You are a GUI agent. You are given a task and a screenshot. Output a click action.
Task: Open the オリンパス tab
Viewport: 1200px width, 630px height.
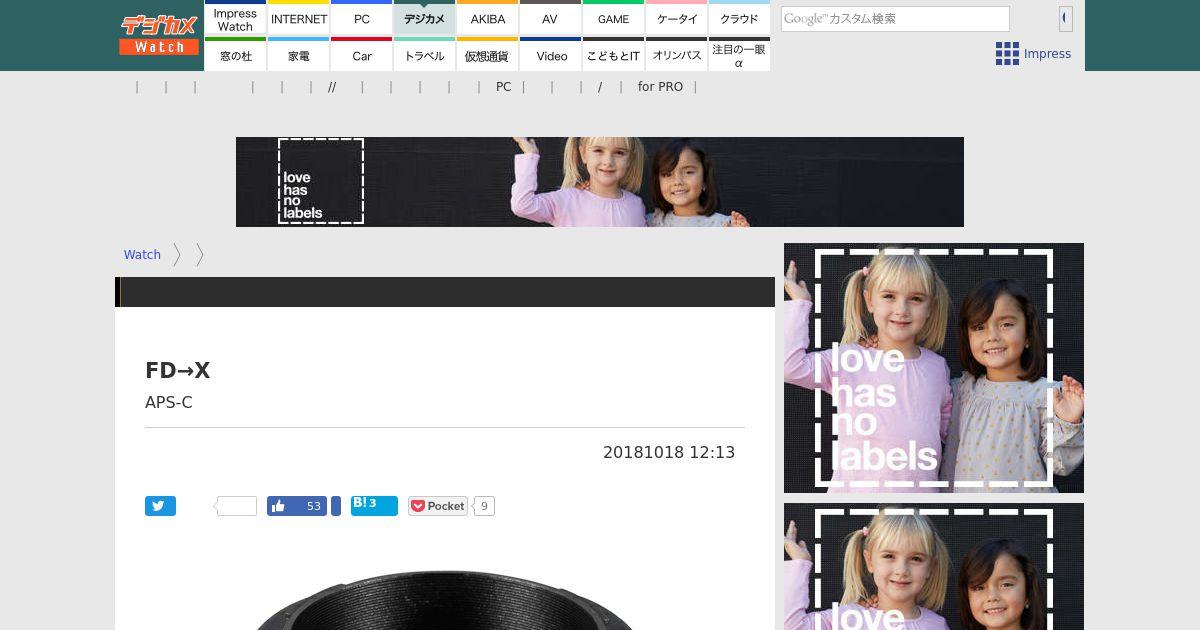(677, 55)
